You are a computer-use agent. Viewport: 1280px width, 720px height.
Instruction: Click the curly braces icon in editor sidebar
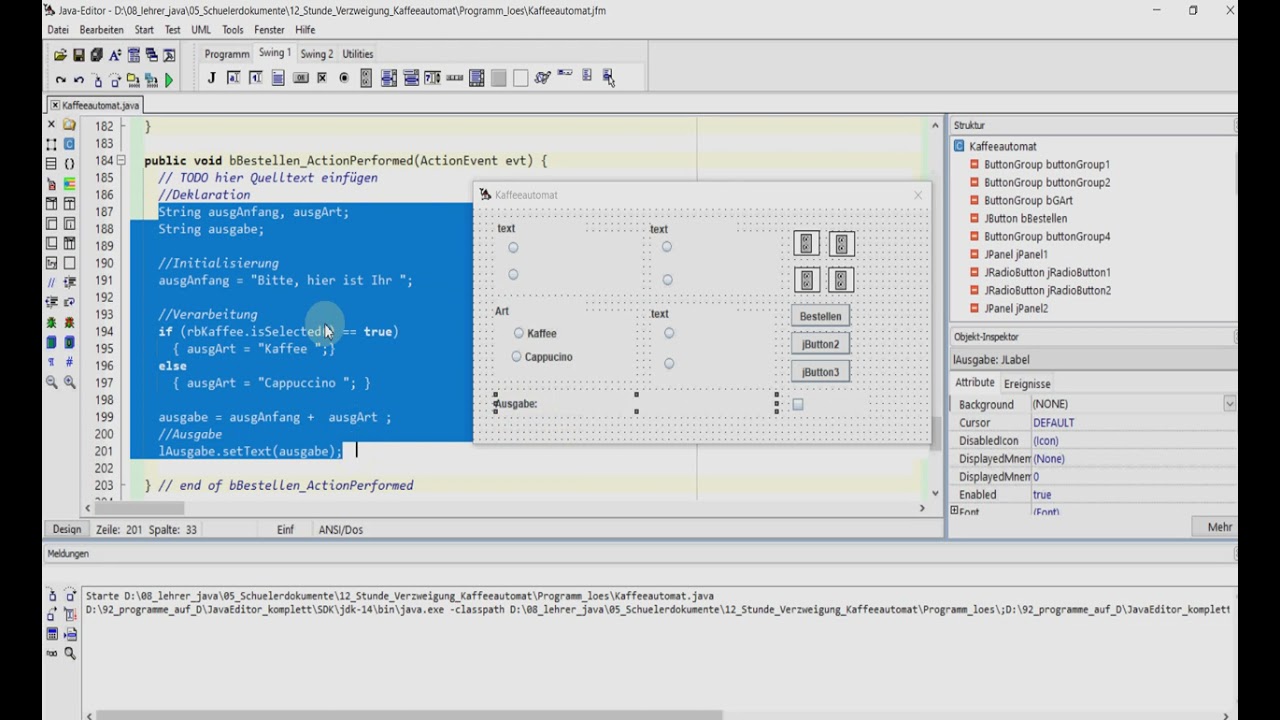[69, 163]
